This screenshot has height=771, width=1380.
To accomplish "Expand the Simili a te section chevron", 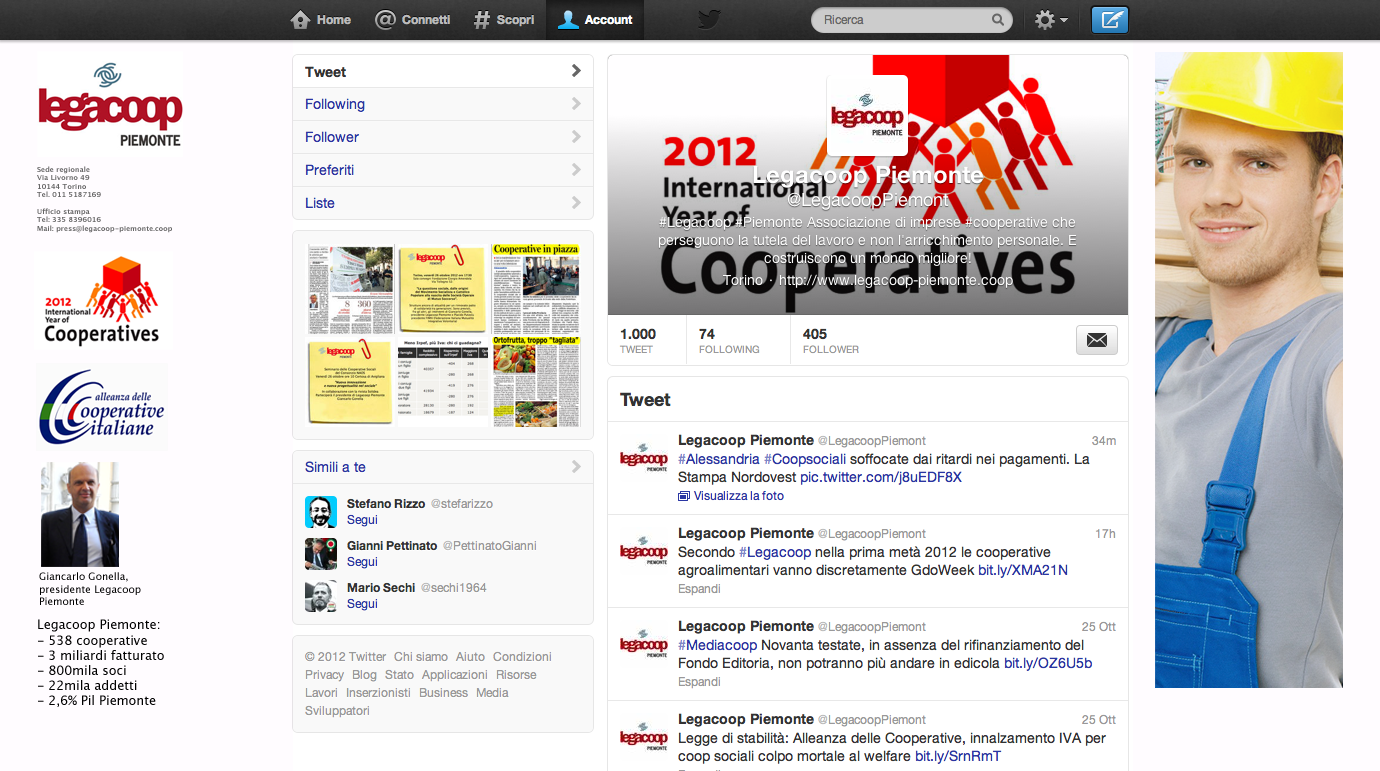I will click(576, 467).
